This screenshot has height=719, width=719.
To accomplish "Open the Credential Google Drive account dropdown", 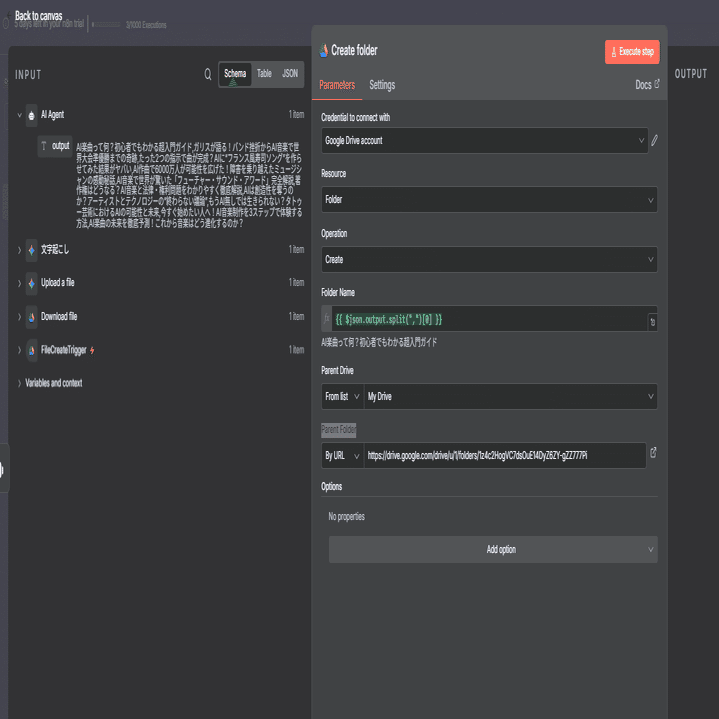I will click(x=485, y=140).
